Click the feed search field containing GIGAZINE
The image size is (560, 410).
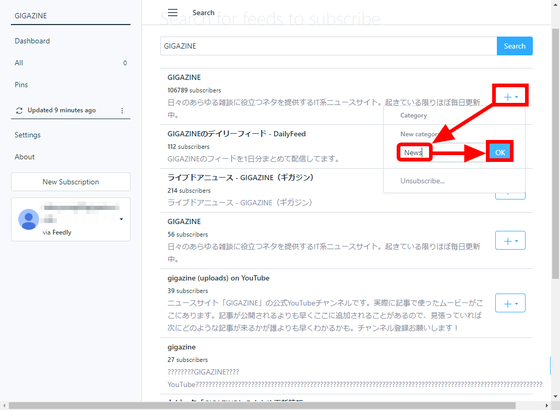point(329,46)
